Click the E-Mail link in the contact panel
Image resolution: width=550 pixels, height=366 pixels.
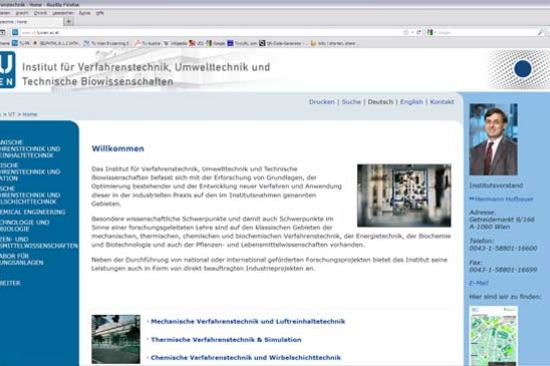pos(479,283)
